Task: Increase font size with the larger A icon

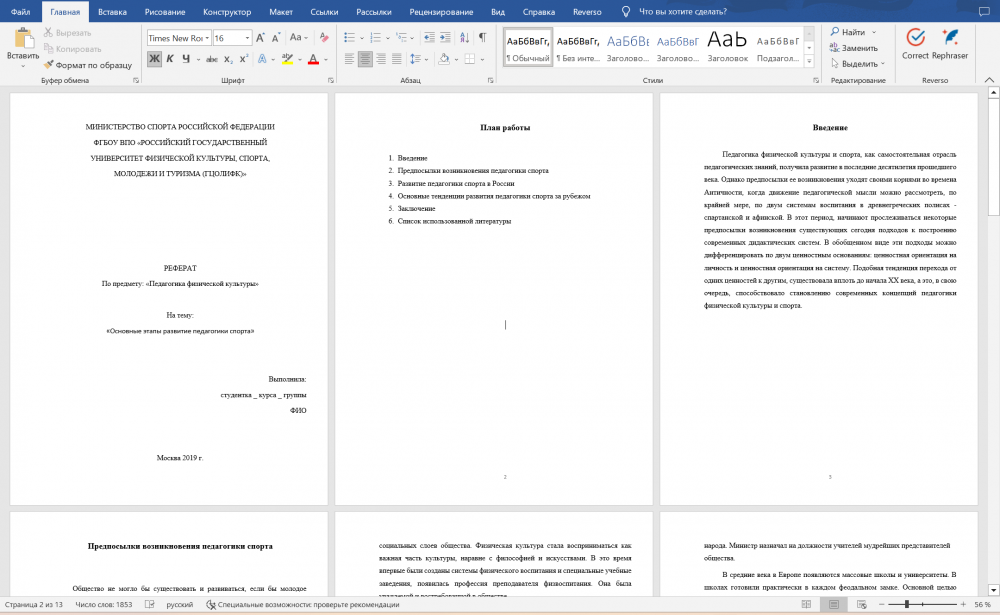Action: tap(260, 38)
